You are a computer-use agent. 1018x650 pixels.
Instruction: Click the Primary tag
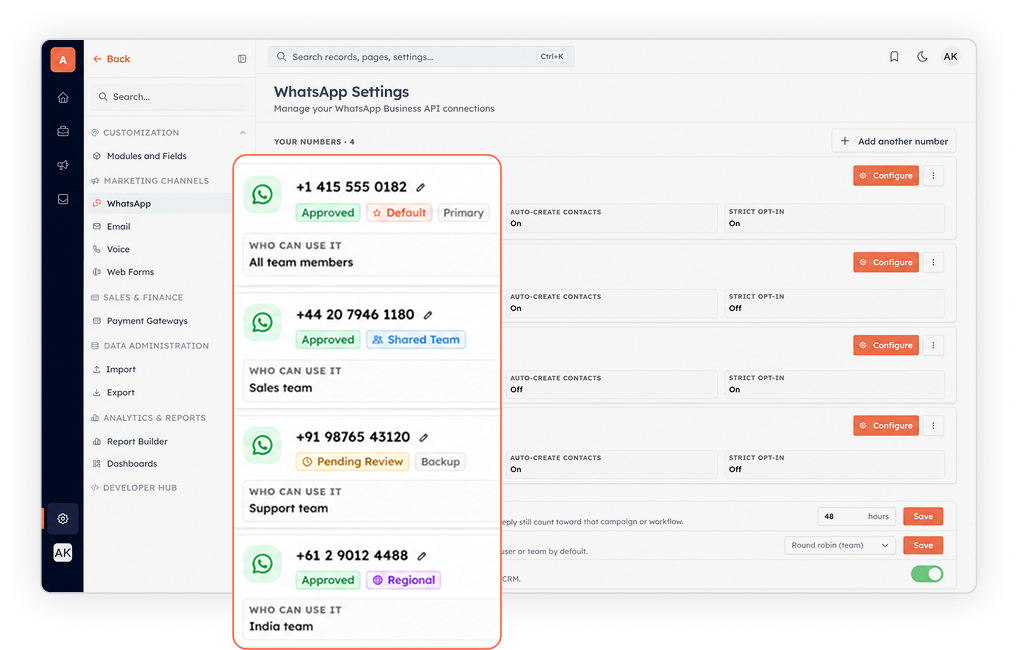(464, 213)
